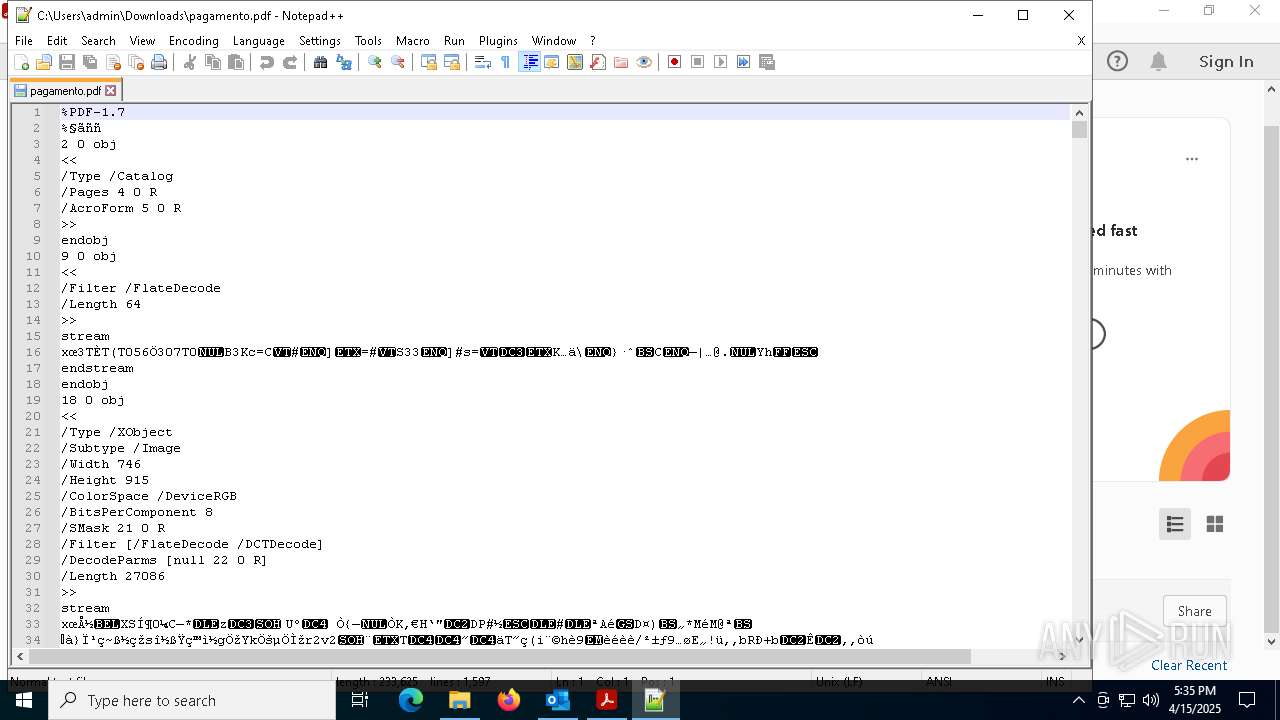Toggle Word wrap toolbar button

pyautogui.click(x=483, y=62)
